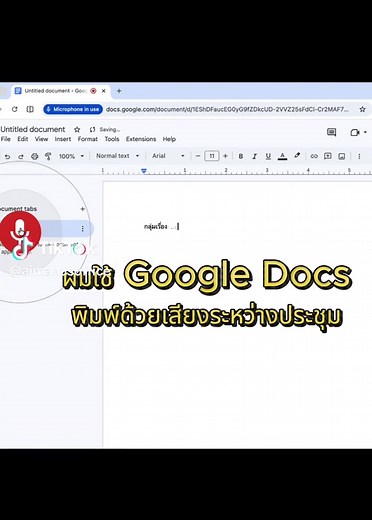Close the Untitled document browser tab
This screenshot has width=372, height=520.
coord(104,91)
